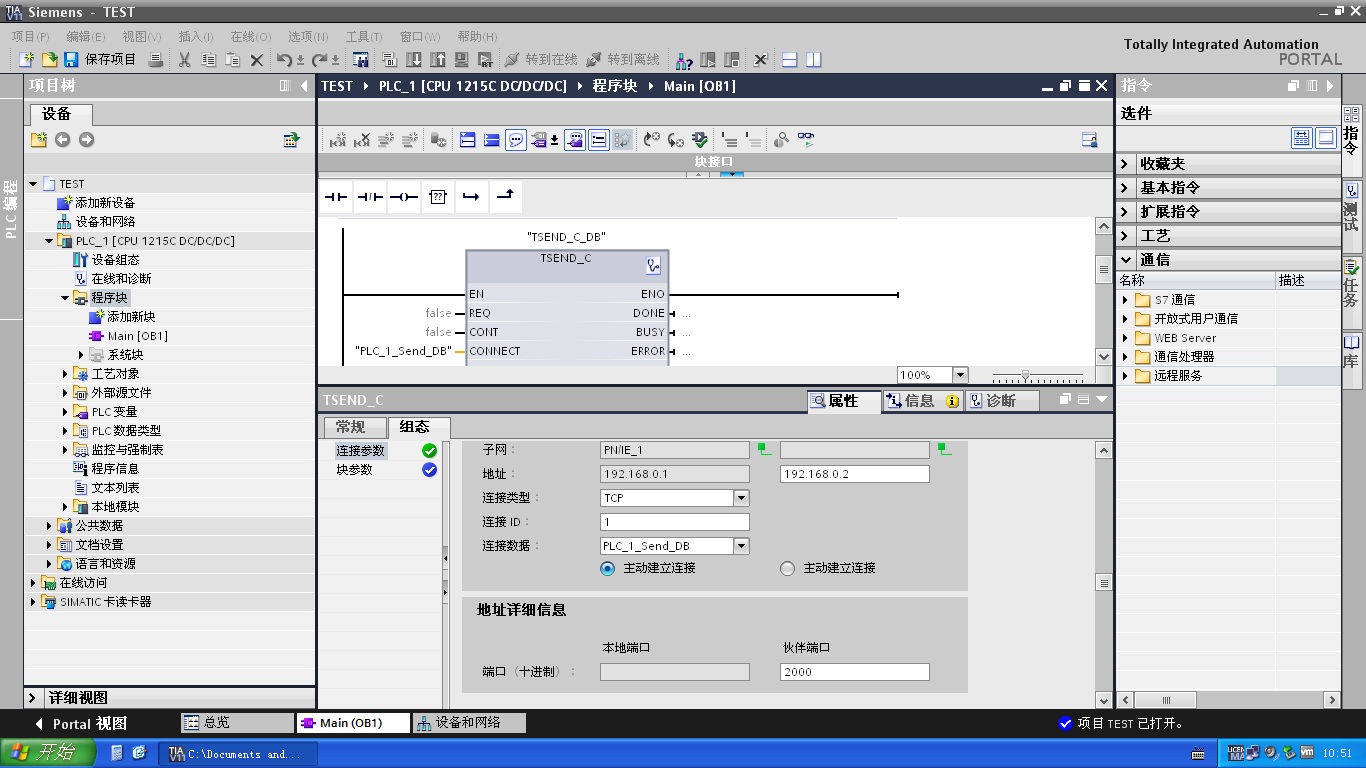Click 连接 ID input field

[x=675, y=522]
